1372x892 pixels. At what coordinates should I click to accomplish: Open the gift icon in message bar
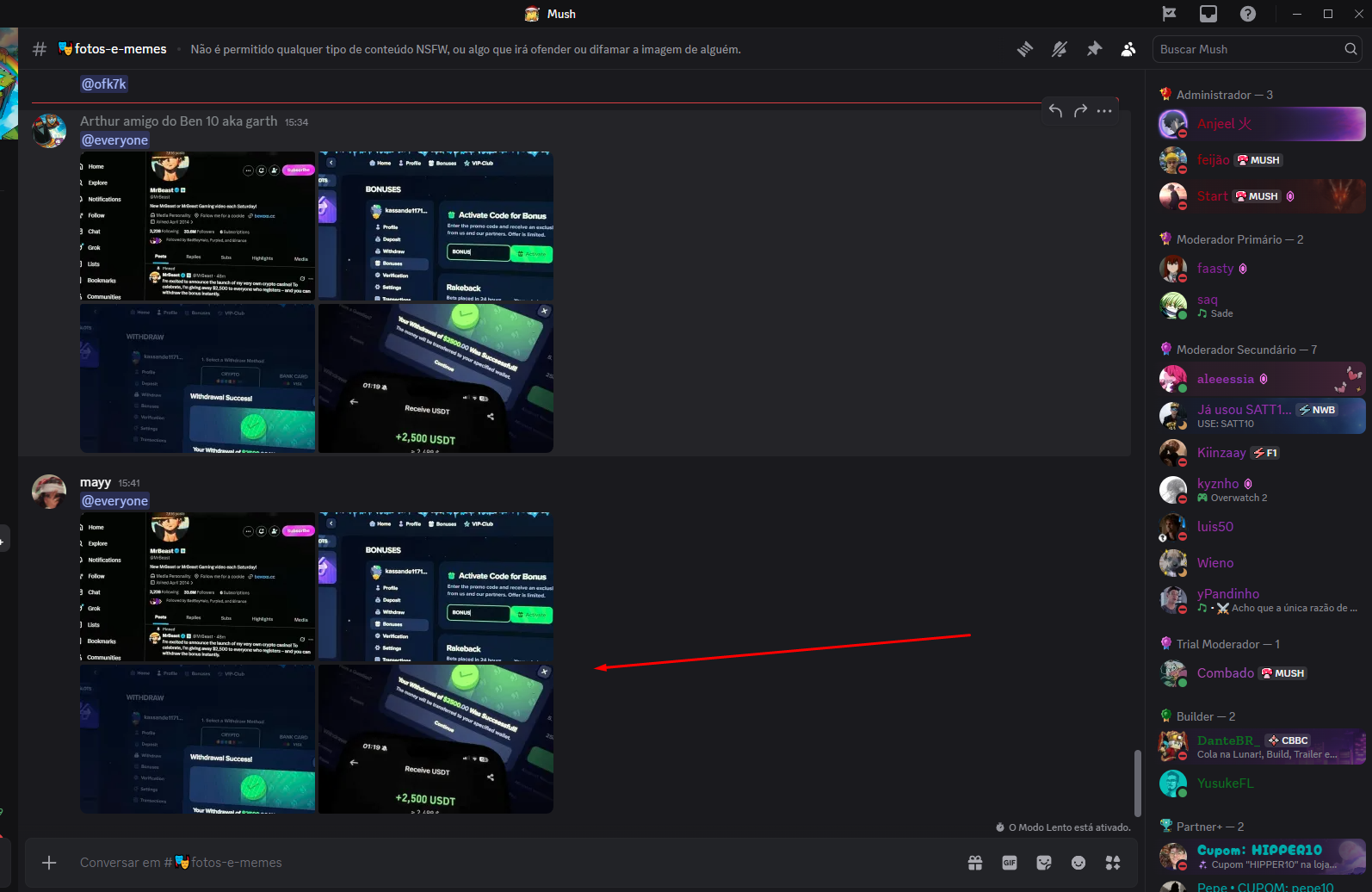click(975, 863)
